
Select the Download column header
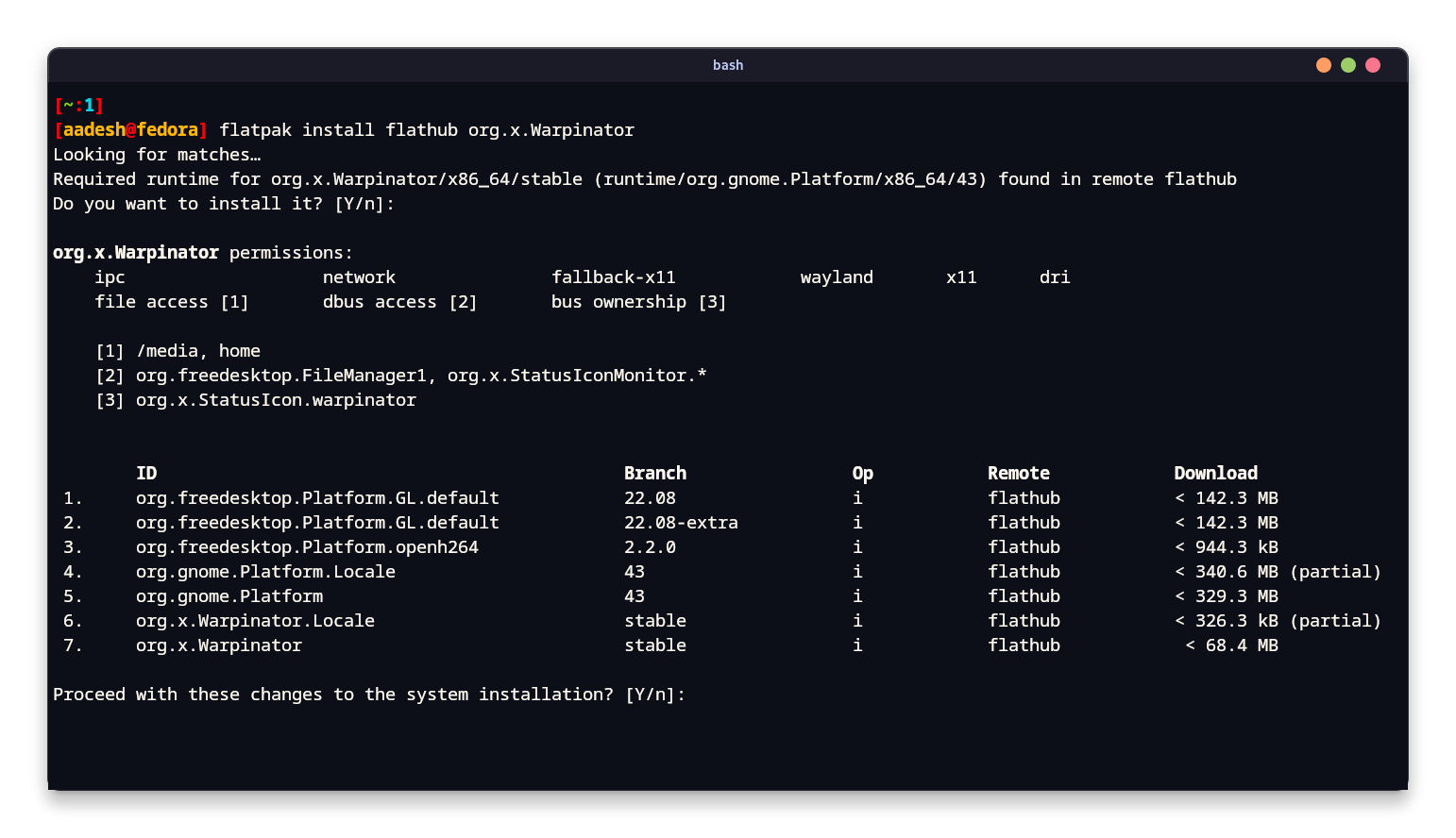[x=1215, y=473]
